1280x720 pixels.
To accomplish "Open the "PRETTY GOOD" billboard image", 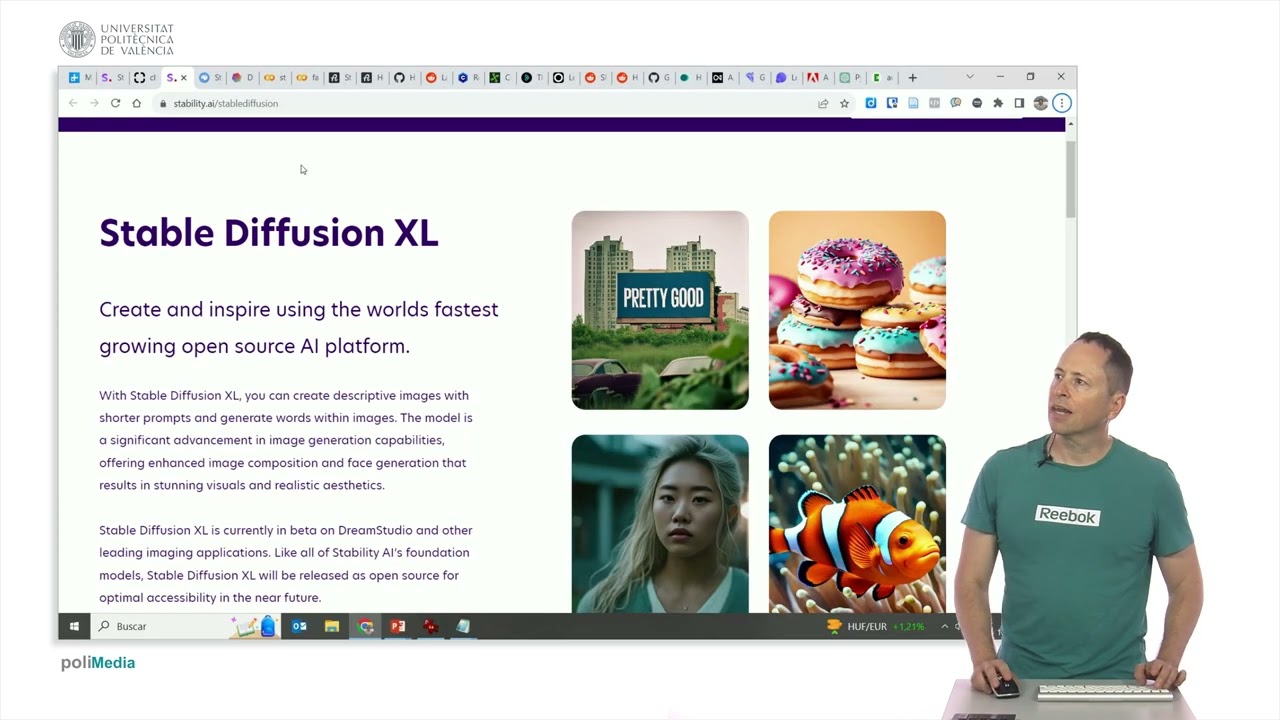I will pos(660,310).
